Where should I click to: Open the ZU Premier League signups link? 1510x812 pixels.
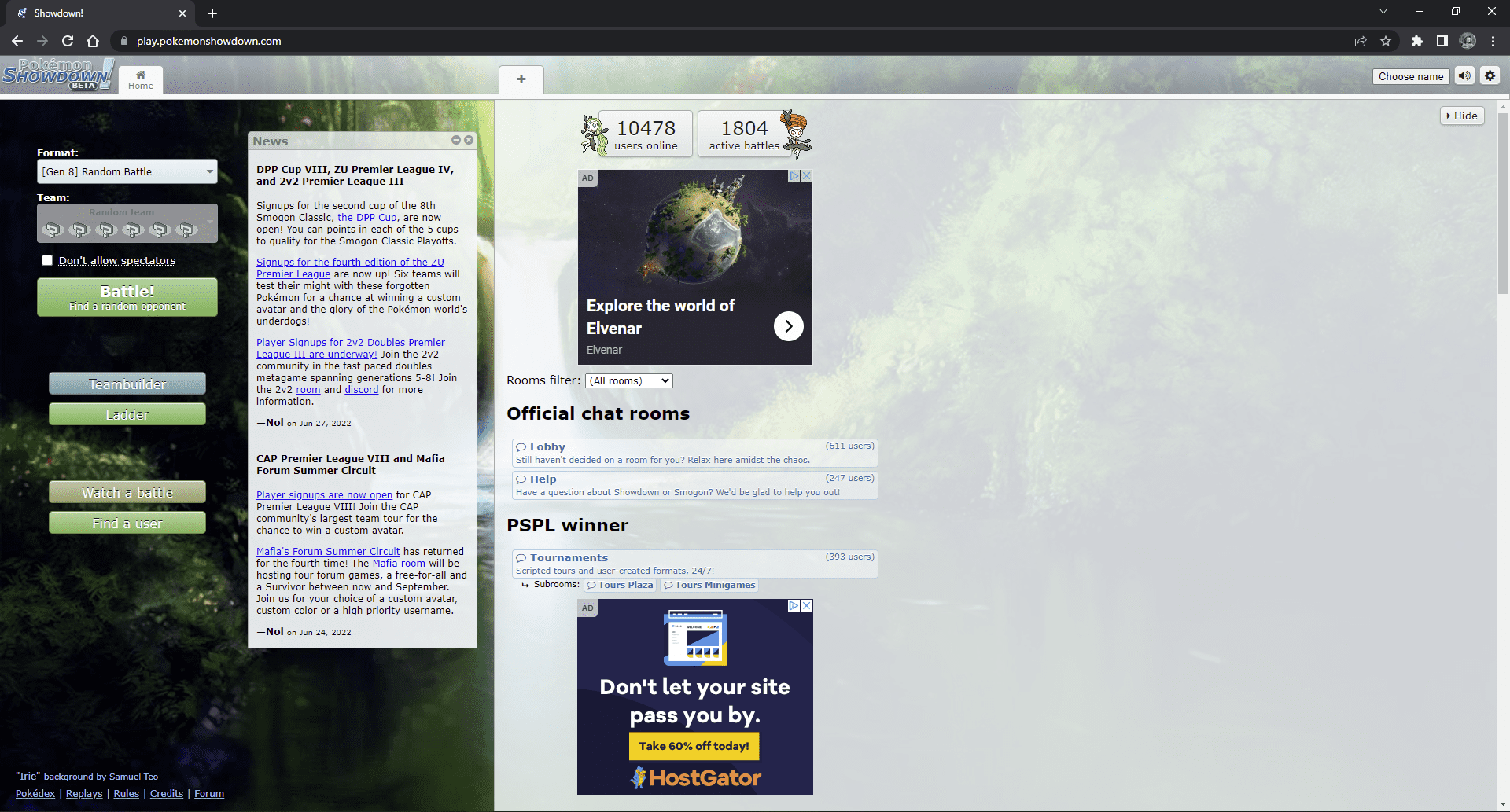point(350,268)
